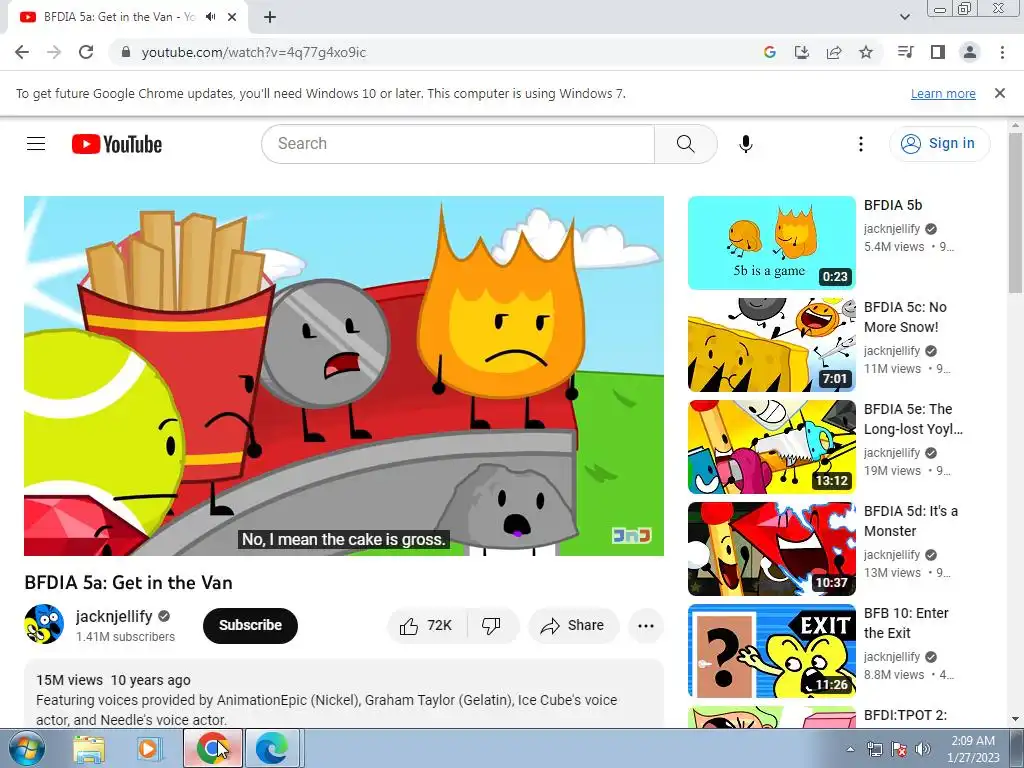Viewport: 1024px width, 768px height.
Task: Go to YouTube home via logo
Action: click(x=117, y=144)
